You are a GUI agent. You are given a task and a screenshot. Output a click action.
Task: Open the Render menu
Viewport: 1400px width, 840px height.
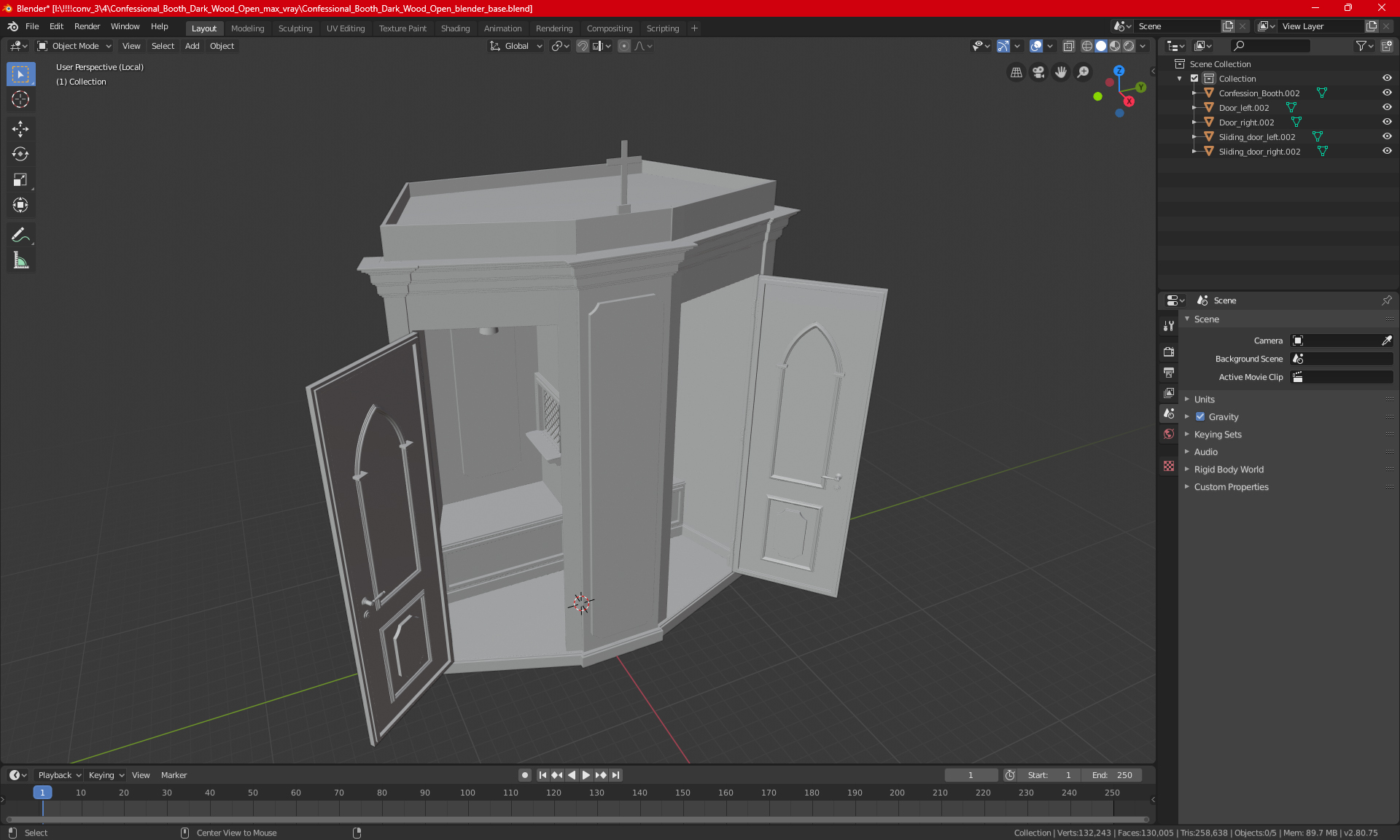click(x=87, y=26)
